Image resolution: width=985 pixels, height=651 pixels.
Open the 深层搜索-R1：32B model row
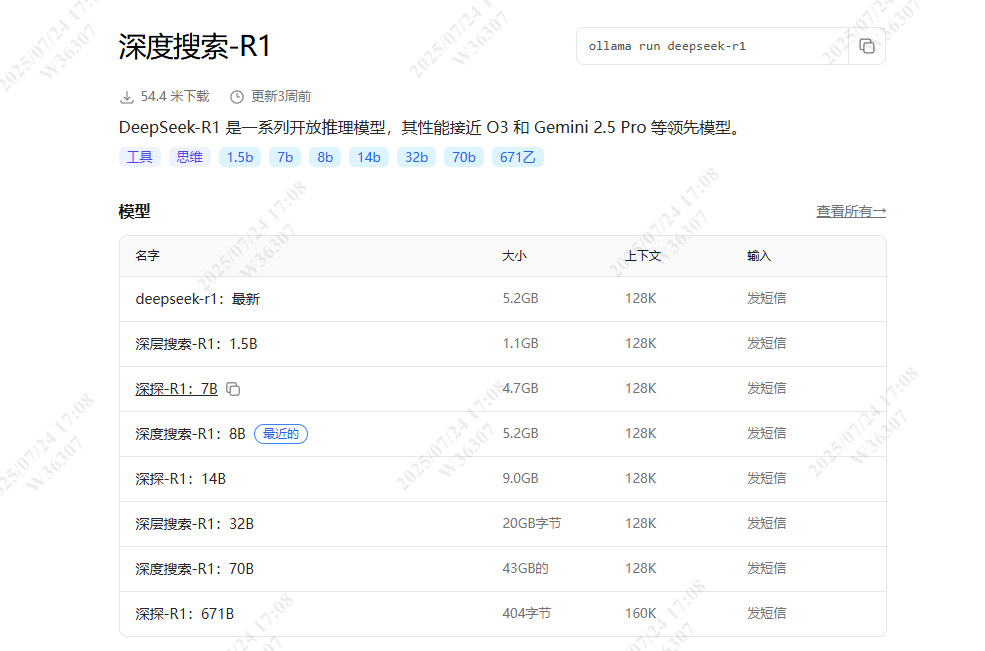point(195,523)
